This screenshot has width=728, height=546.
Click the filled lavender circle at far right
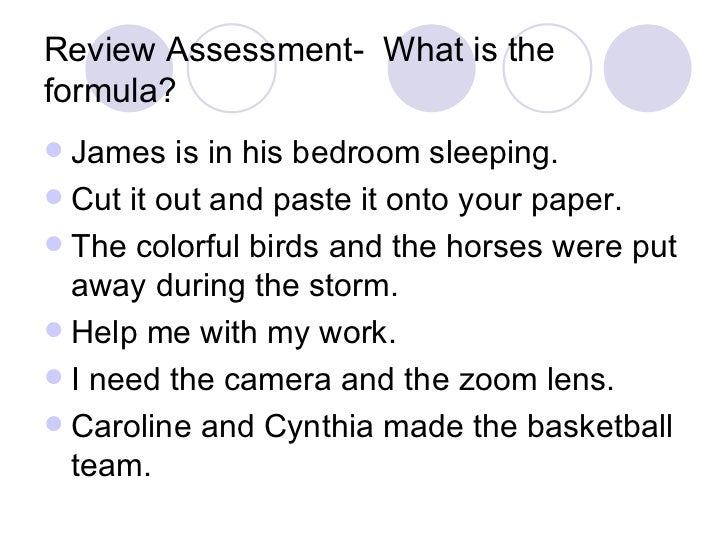pyautogui.click(x=647, y=68)
